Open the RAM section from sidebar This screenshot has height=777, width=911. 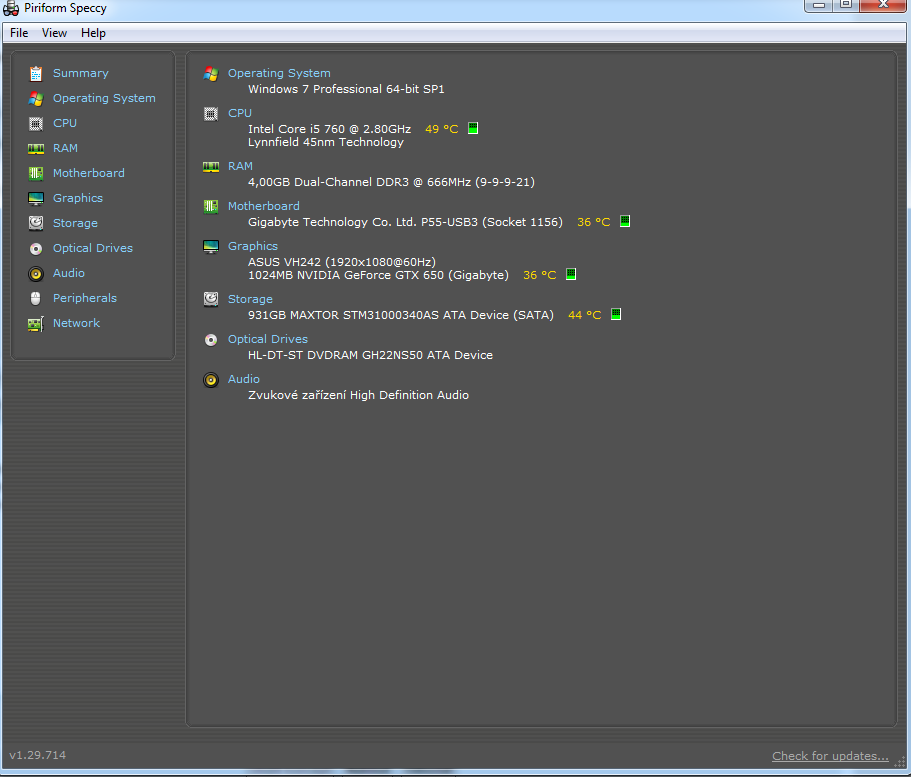coord(65,148)
